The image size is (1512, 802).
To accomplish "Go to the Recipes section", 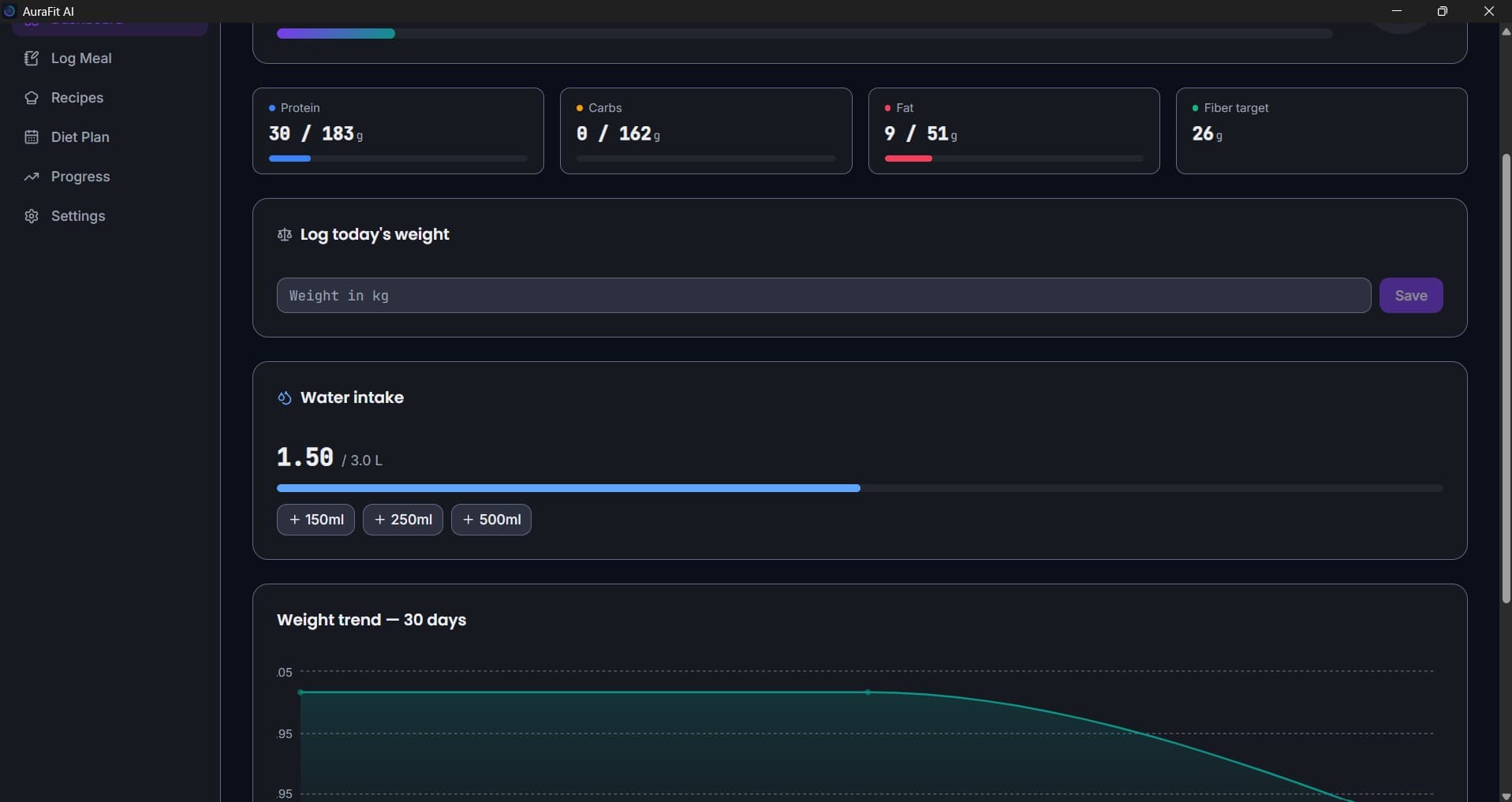I will click(x=110, y=98).
